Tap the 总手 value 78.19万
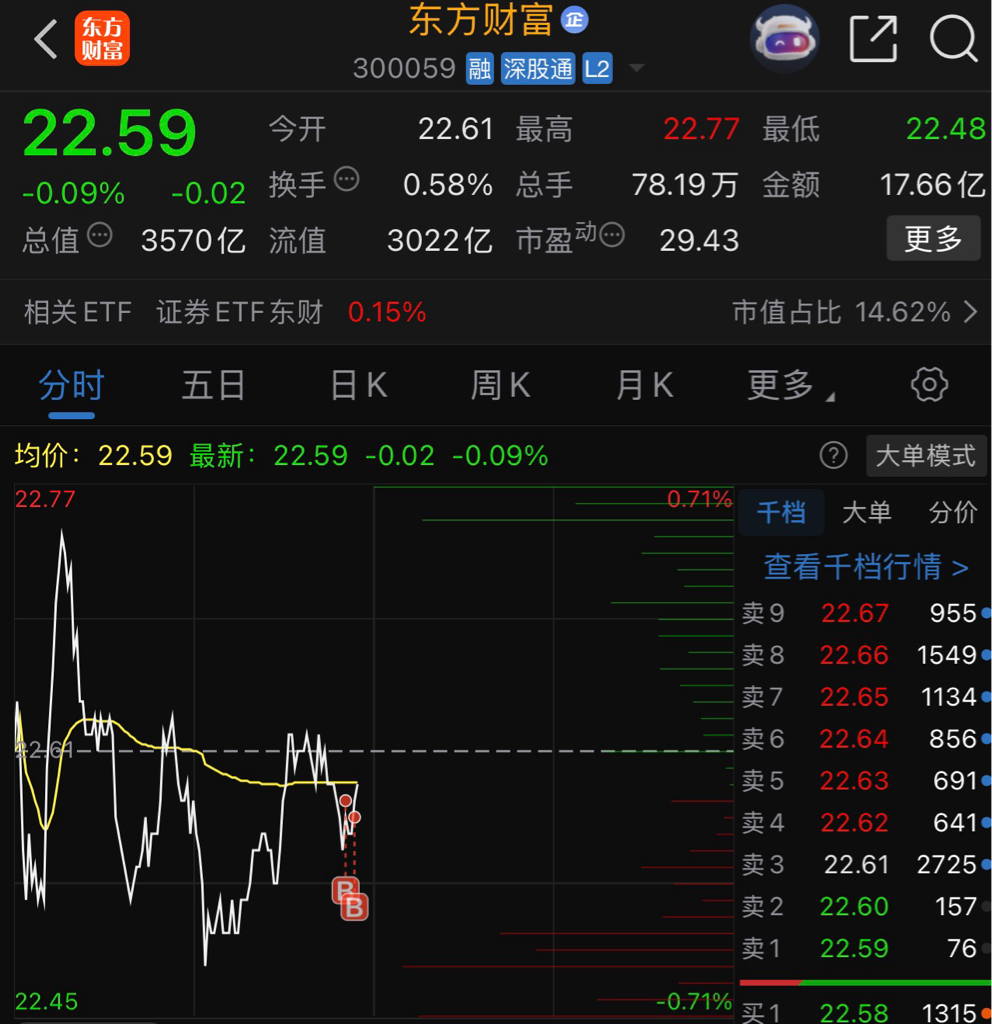Screen dimensions: 992x1024 click(x=685, y=185)
